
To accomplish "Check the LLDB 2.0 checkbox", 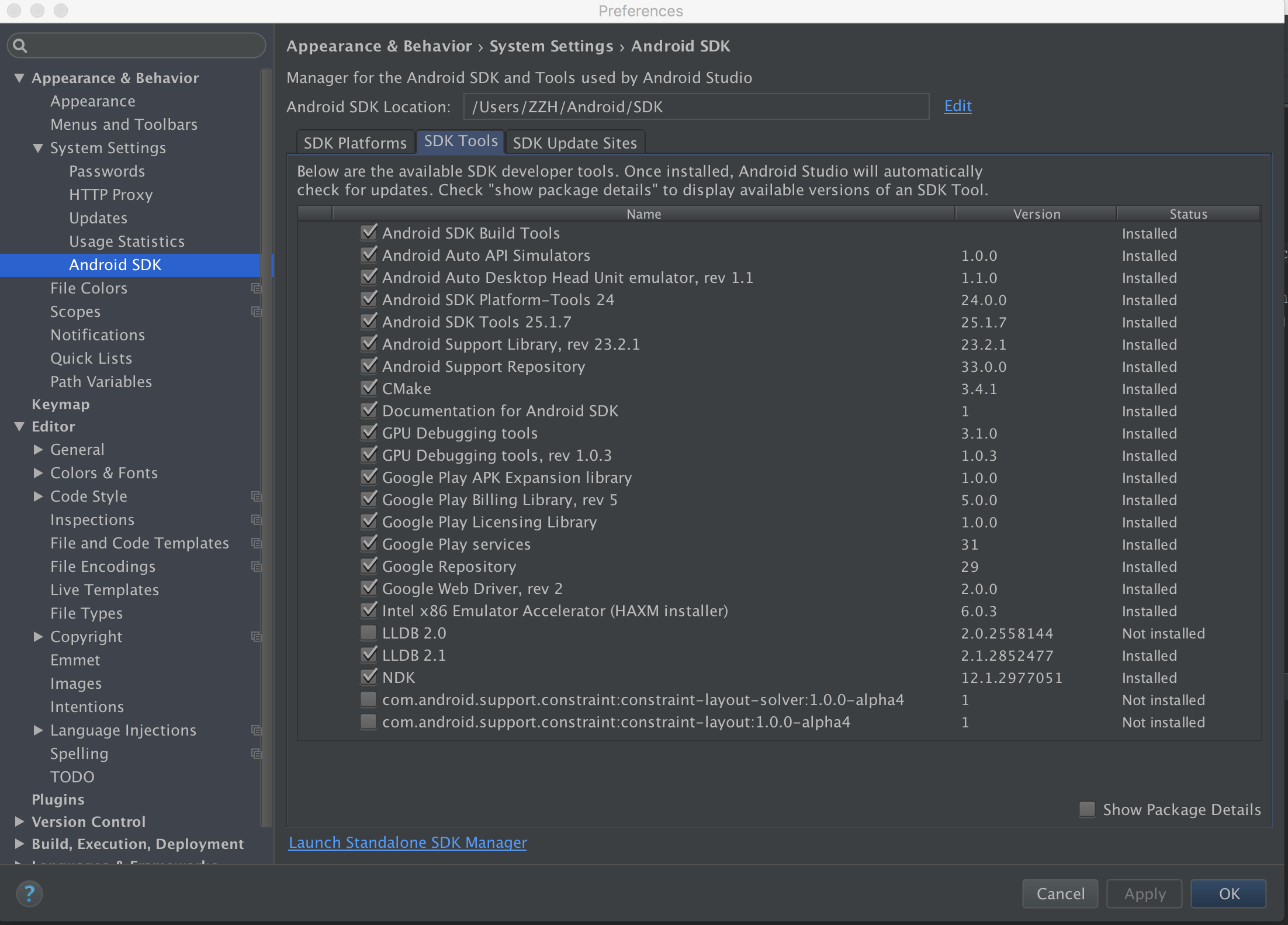I will 368,633.
